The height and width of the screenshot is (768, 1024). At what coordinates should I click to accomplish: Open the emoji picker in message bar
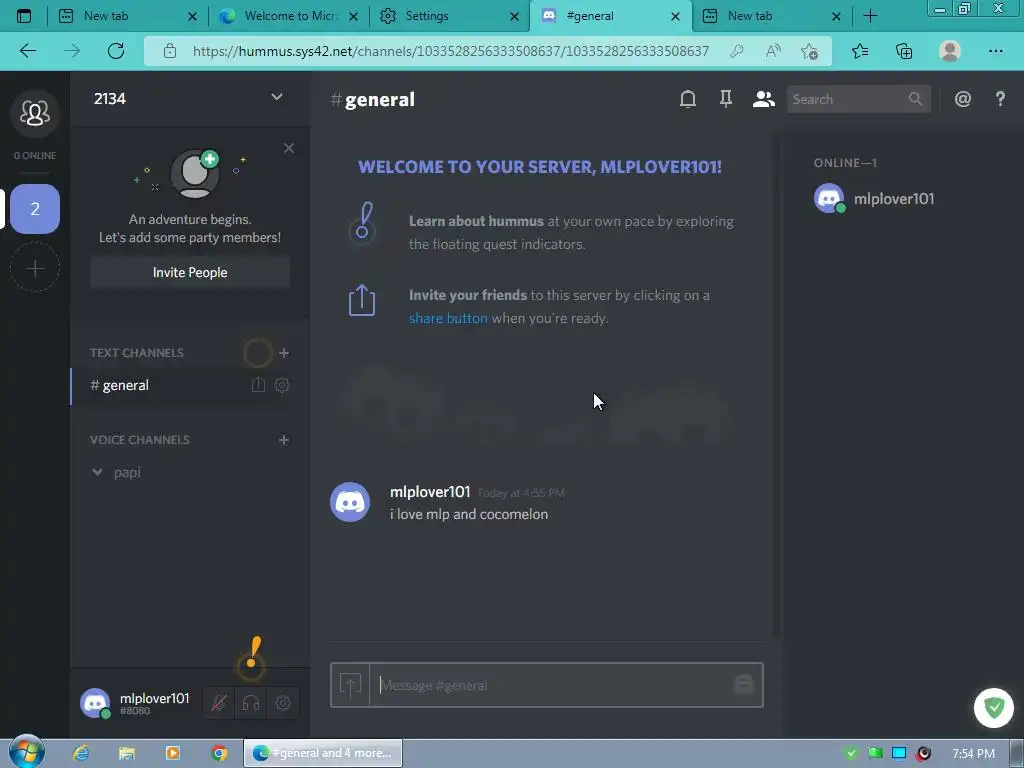click(744, 684)
